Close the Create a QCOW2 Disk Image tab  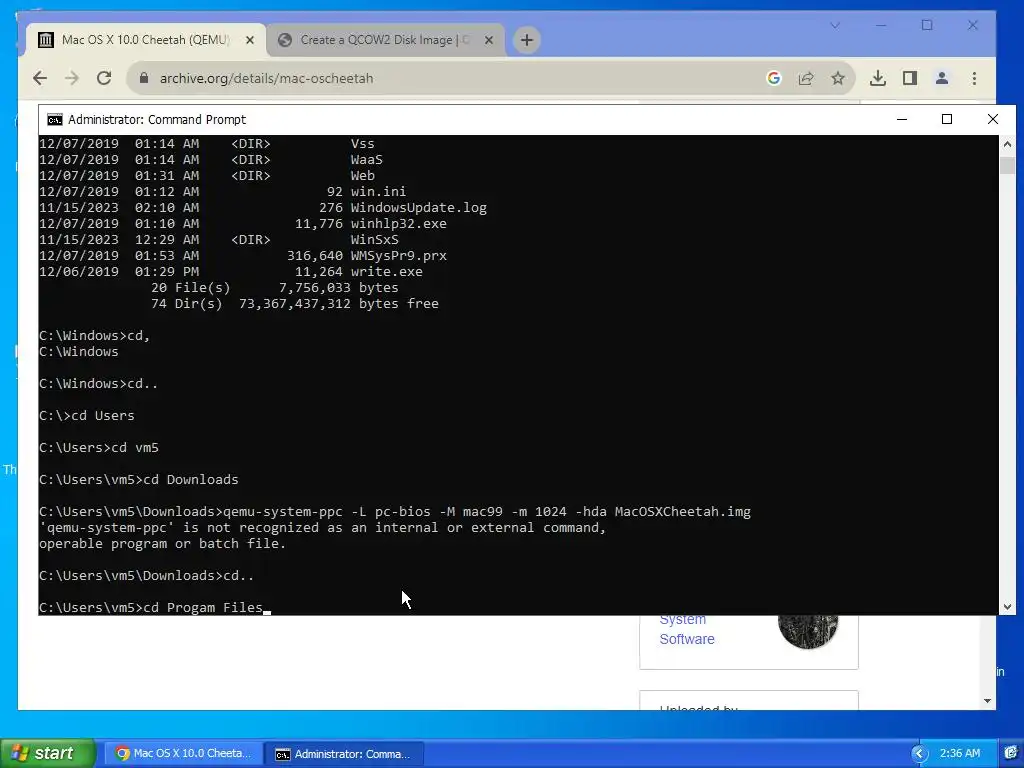(x=488, y=40)
